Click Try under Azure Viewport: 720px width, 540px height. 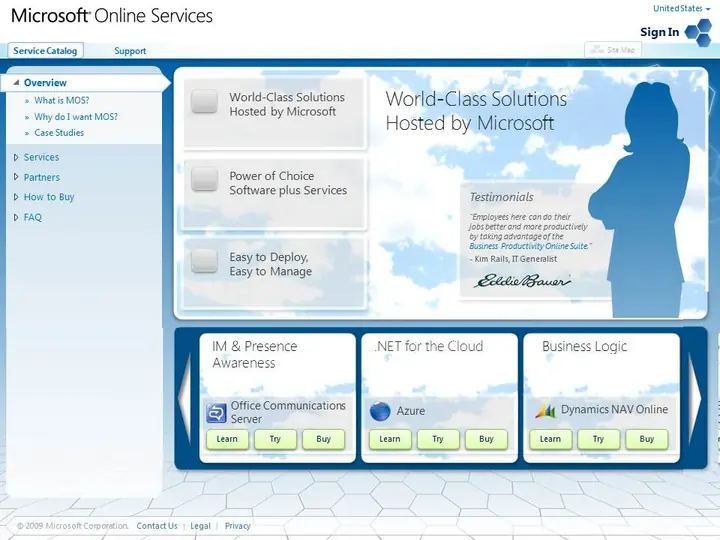tap(438, 439)
